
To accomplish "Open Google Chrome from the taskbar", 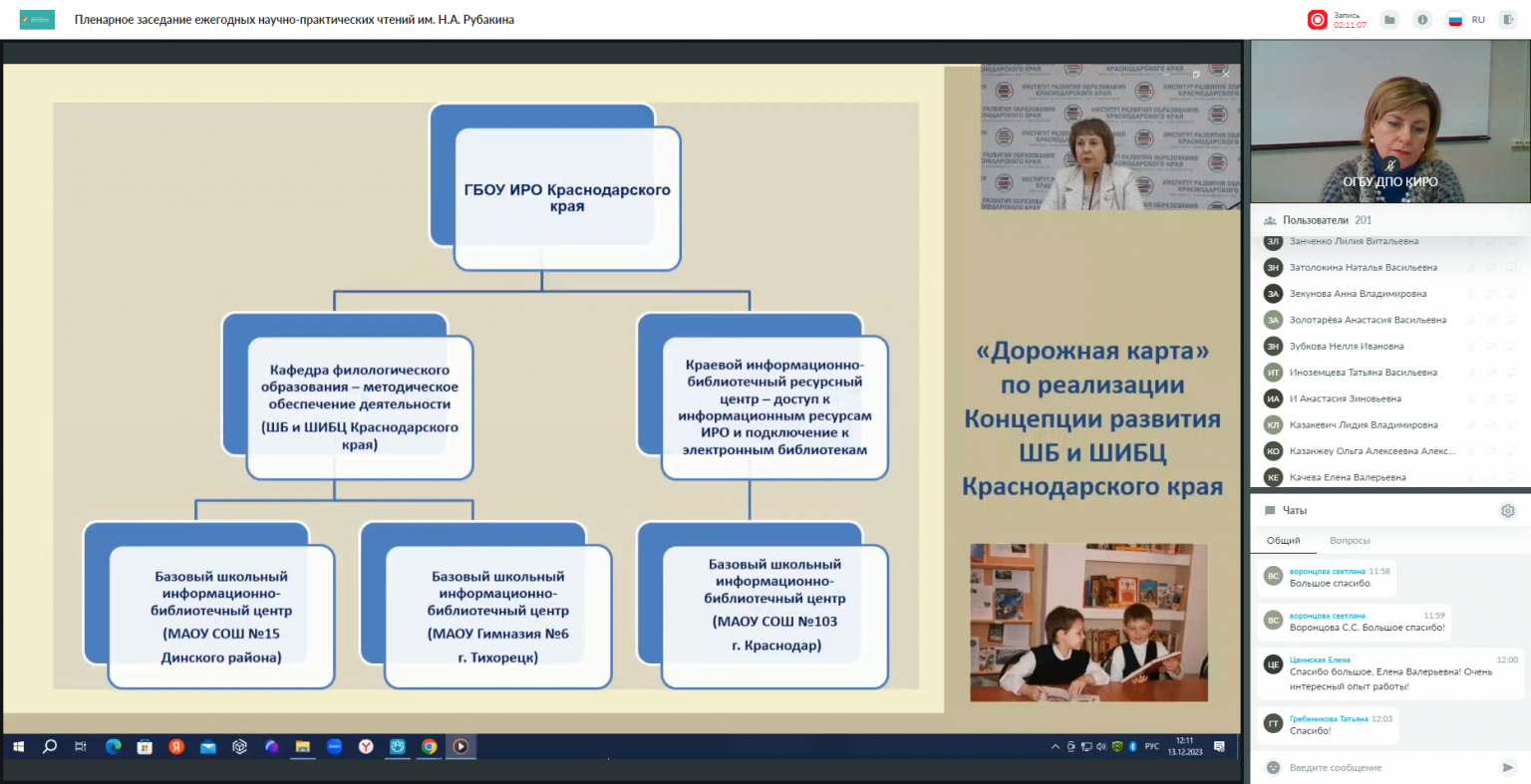I will coord(429,746).
